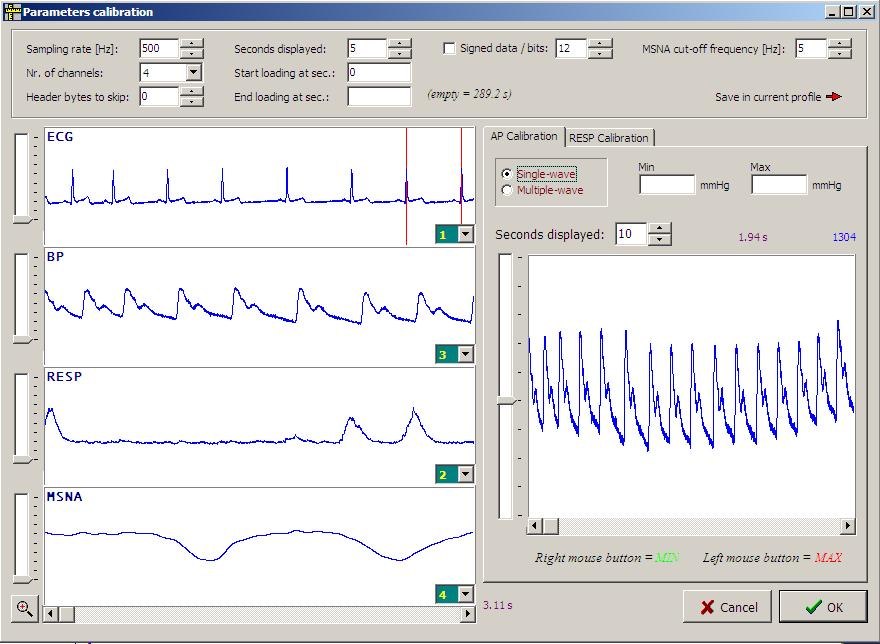Increase MSNA cut-off frequency value

click(840, 44)
